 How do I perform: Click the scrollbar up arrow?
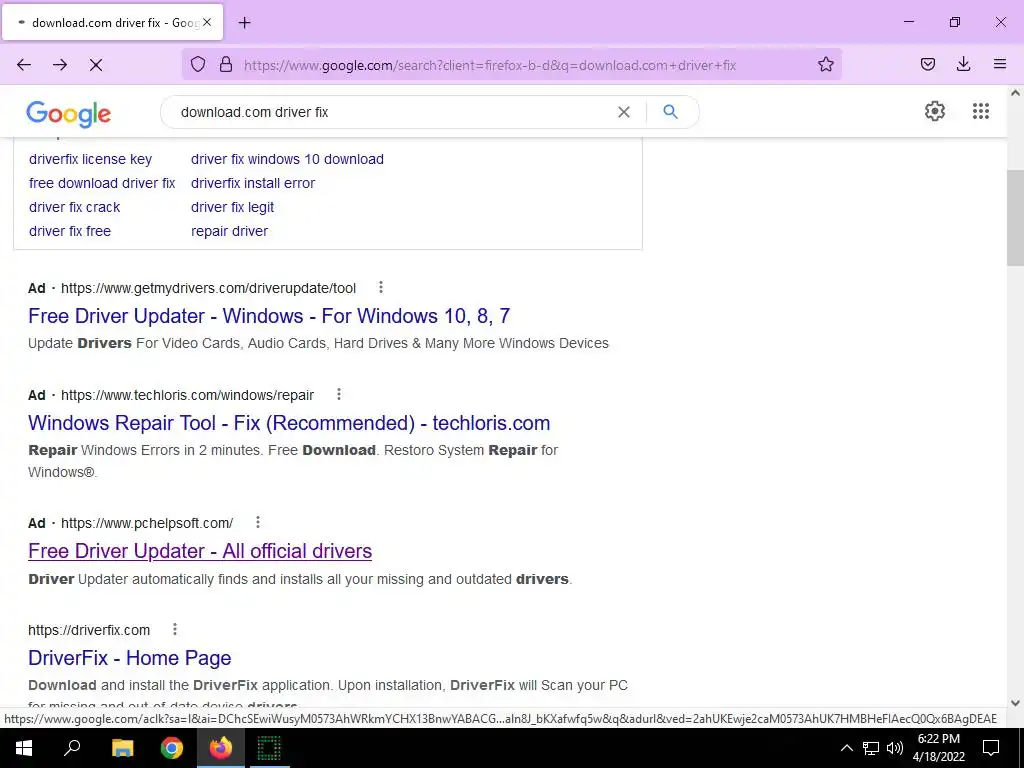click(x=1015, y=93)
